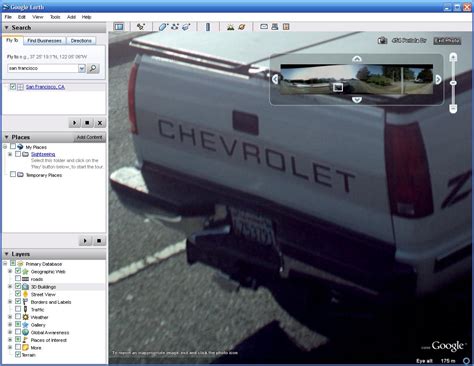Click the Add Polygon toolbar icon
The width and height of the screenshot is (474, 366).
tap(163, 27)
